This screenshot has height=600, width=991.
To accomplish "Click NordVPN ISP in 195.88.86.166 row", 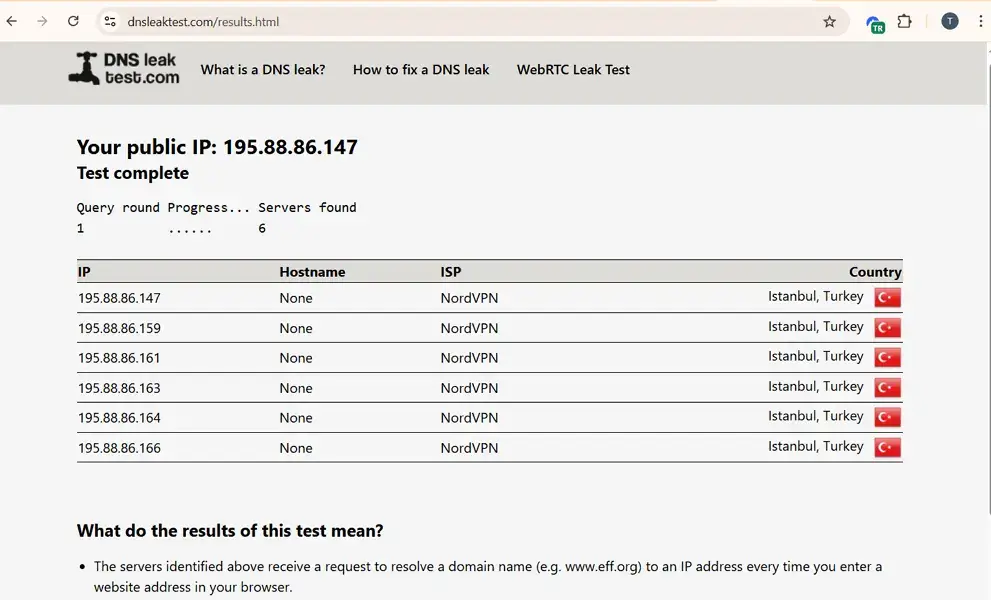I will [x=469, y=448].
